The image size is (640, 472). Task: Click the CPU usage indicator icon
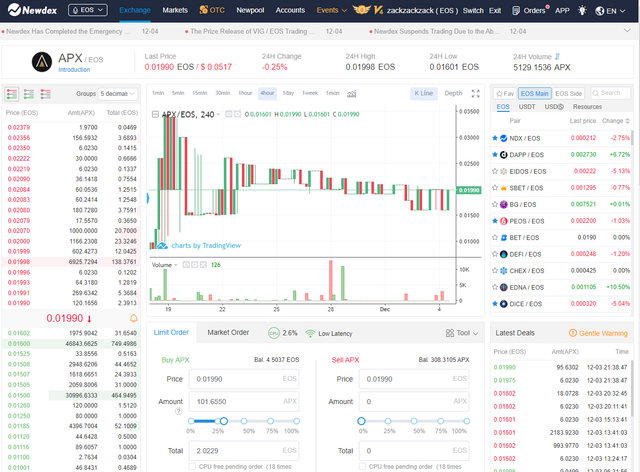[x=273, y=333]
